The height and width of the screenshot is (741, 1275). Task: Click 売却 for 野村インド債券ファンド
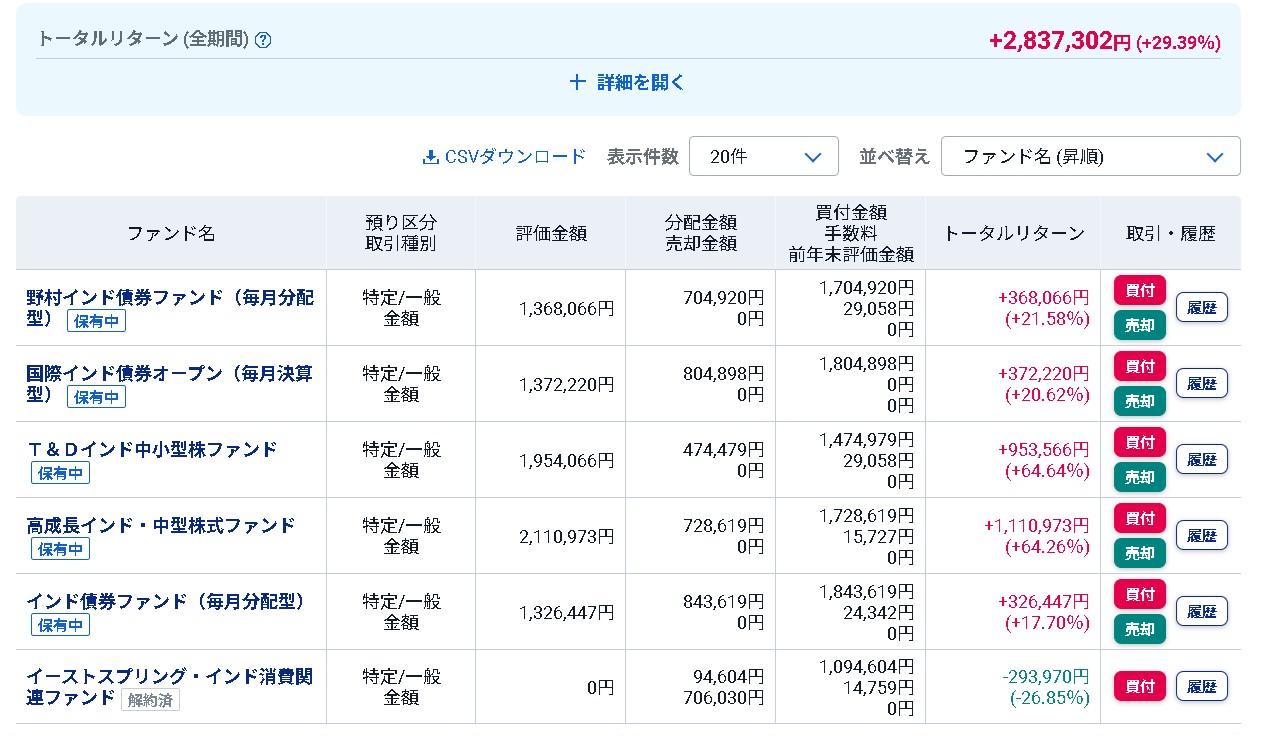click(1139, 325)
